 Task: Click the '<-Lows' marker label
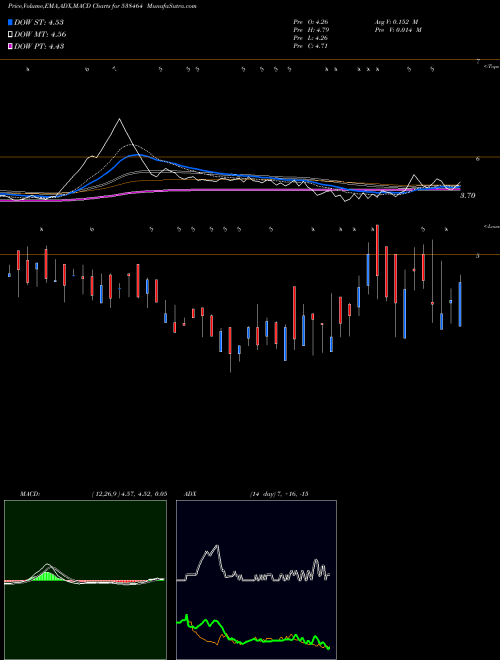point(491,227)
